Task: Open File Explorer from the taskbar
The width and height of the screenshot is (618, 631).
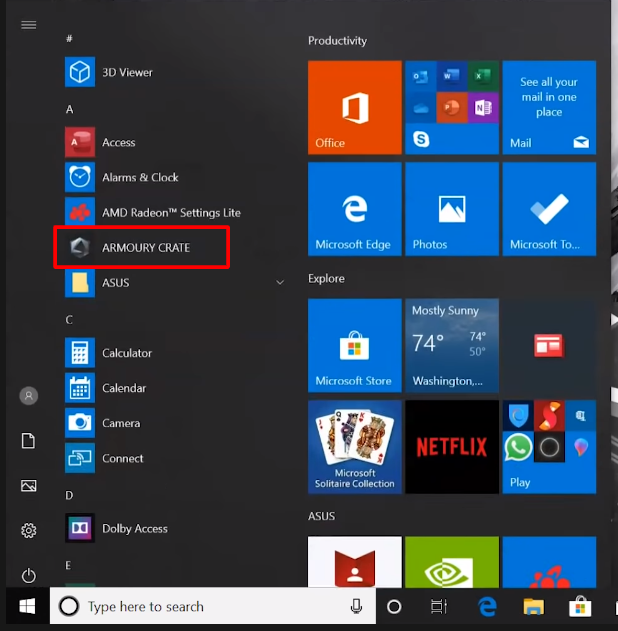Action: pyautogui.click(x=534, y=606)
